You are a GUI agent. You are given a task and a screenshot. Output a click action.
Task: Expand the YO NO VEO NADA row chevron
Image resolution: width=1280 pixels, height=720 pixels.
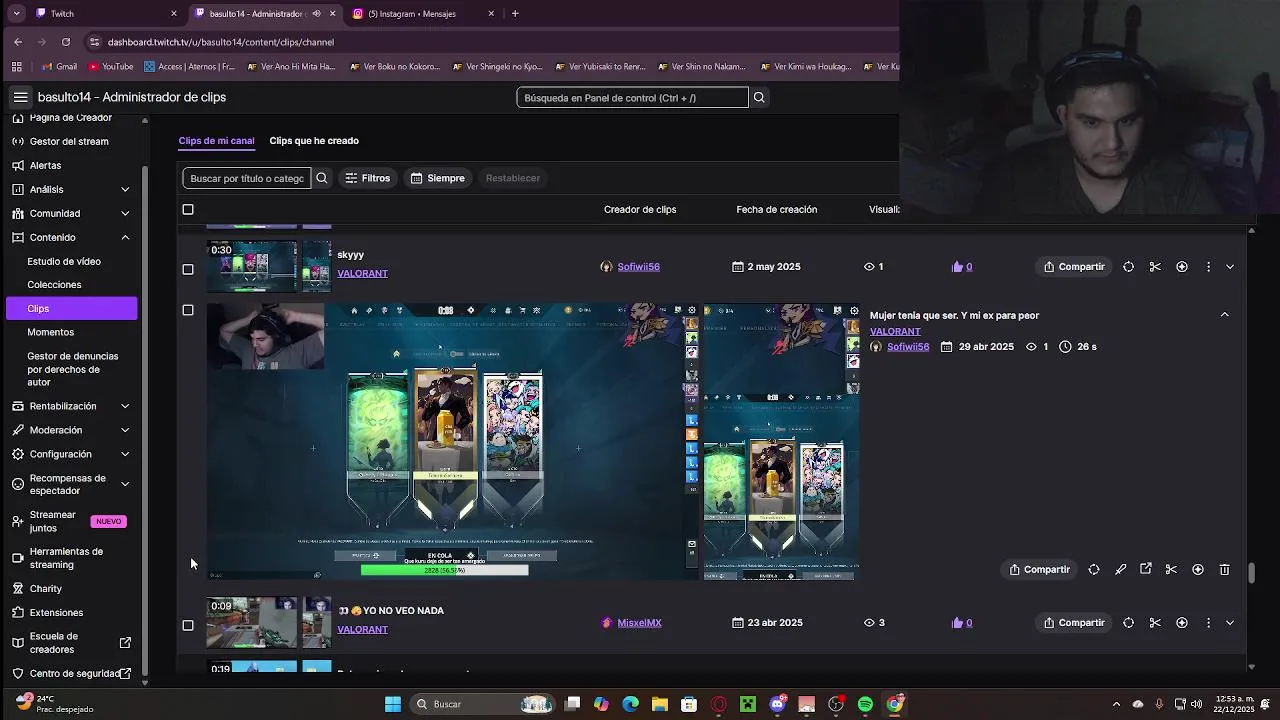click(1230, 623)
